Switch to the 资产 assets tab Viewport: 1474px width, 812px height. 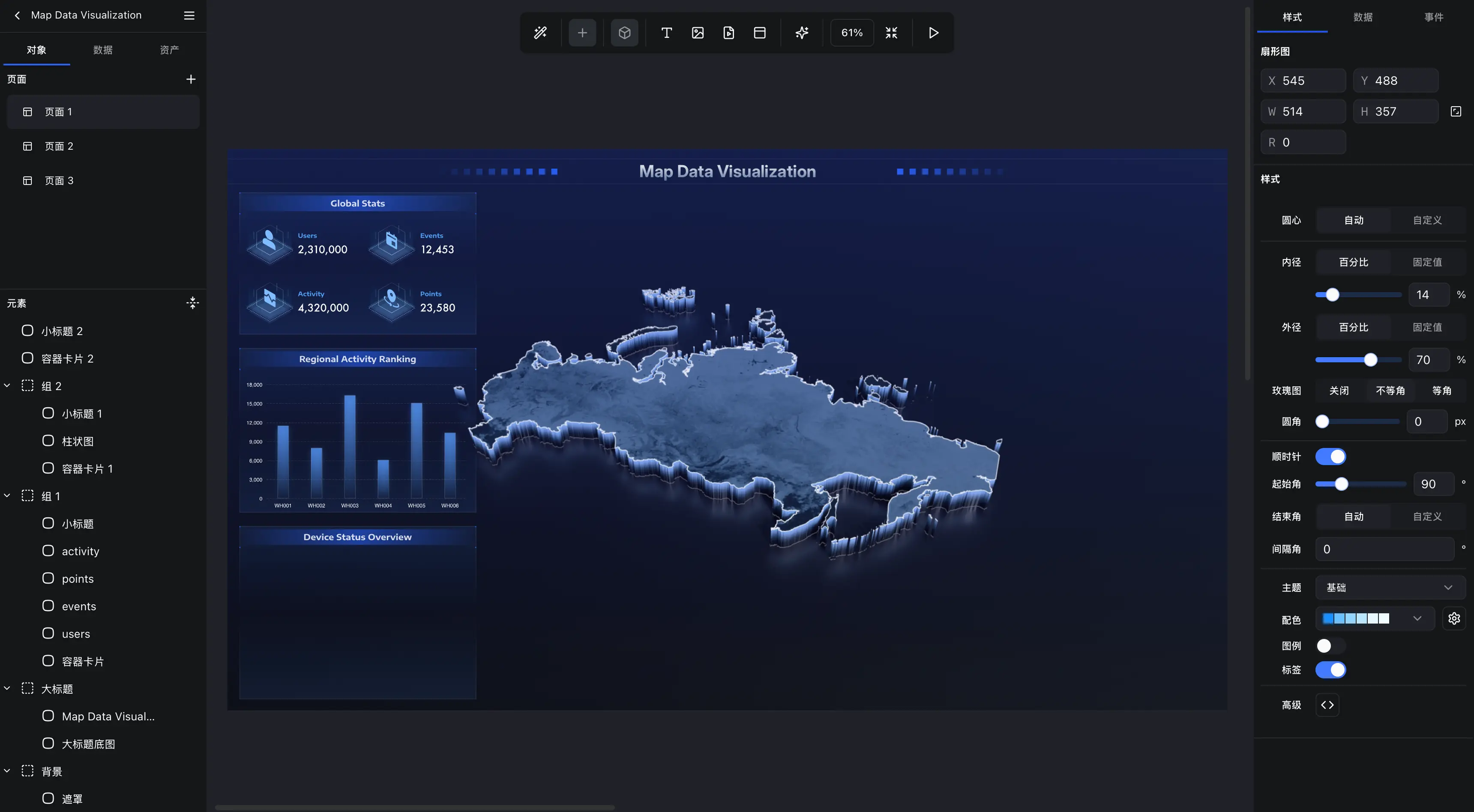[x=169, y=50]
